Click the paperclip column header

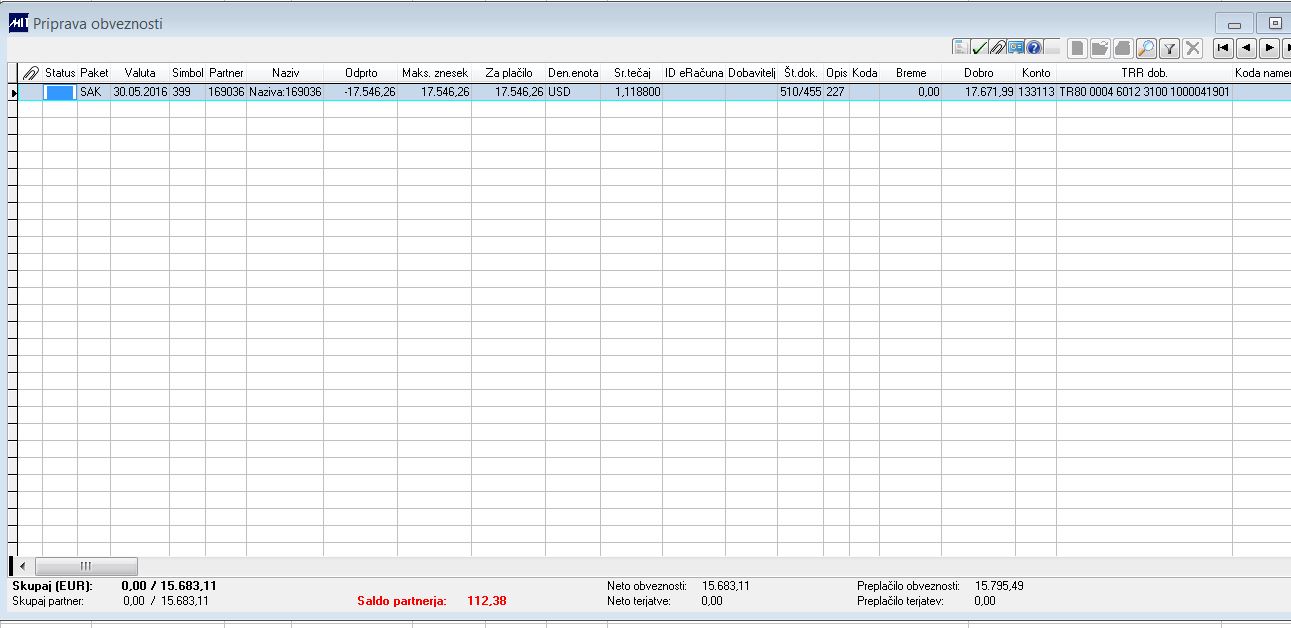31,73
